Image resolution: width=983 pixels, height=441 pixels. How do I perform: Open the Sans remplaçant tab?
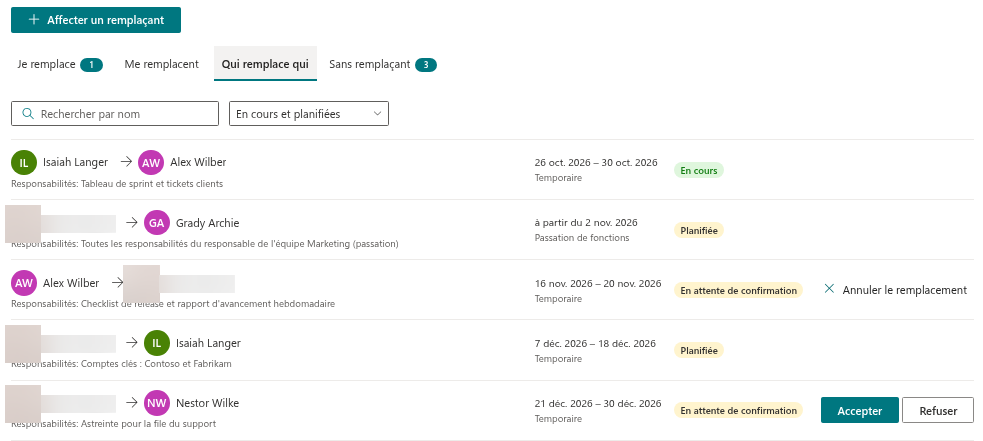point(382,64)
